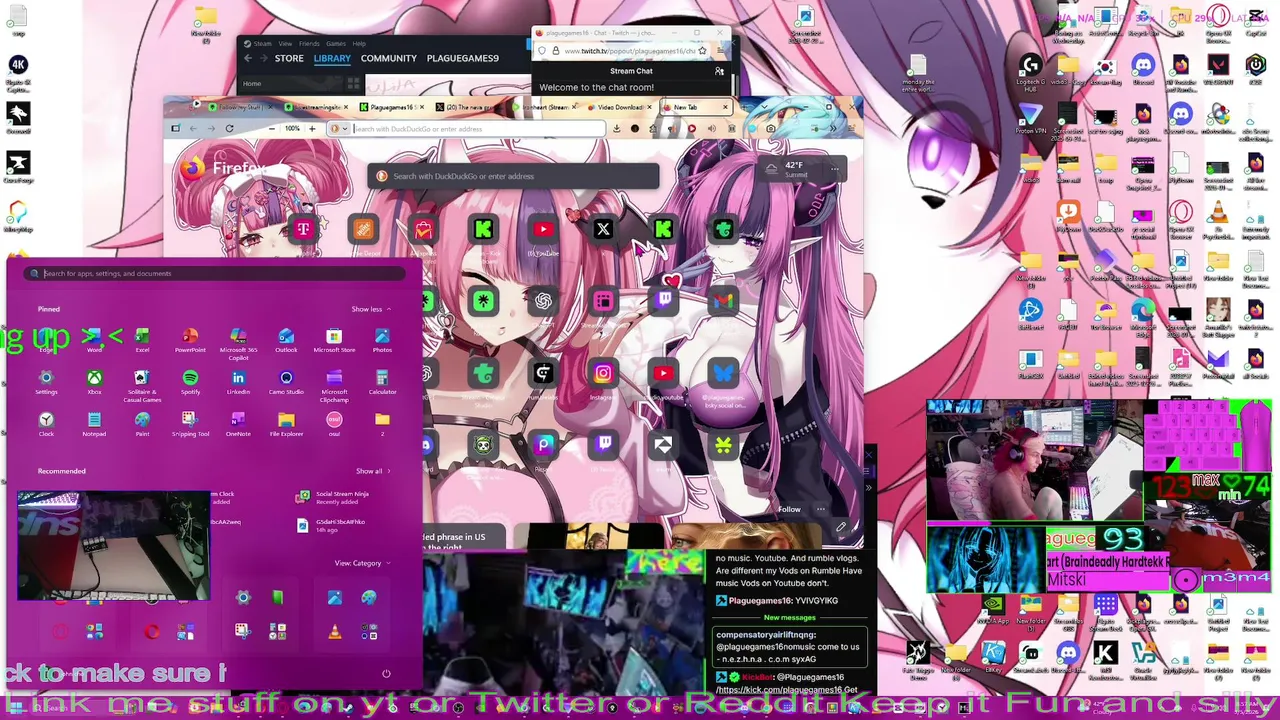Select the New Tab tab in Firefox
The height and width of the screenshot is (720, 1280).
pyautogui.click(x=694, y=107)
